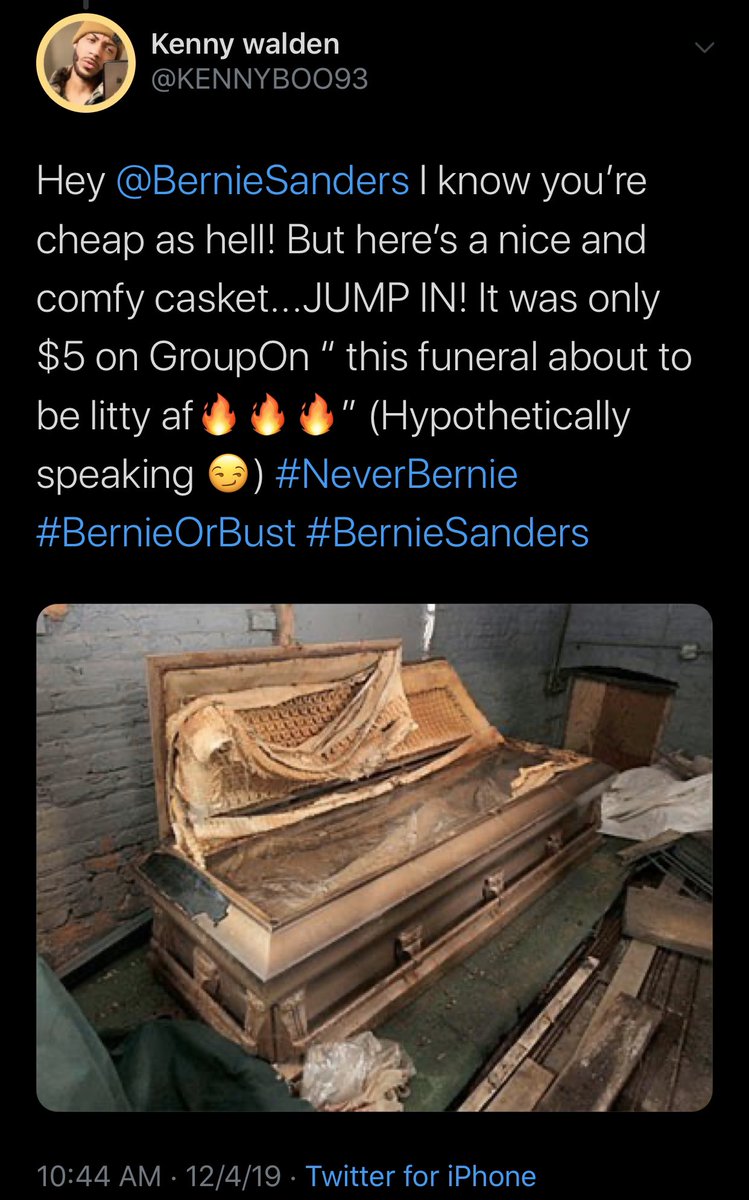Open the #BernieSanders hashtag
Image resolution: width=749 pixels, height=1200 pixels.
(x=448, y=532)
